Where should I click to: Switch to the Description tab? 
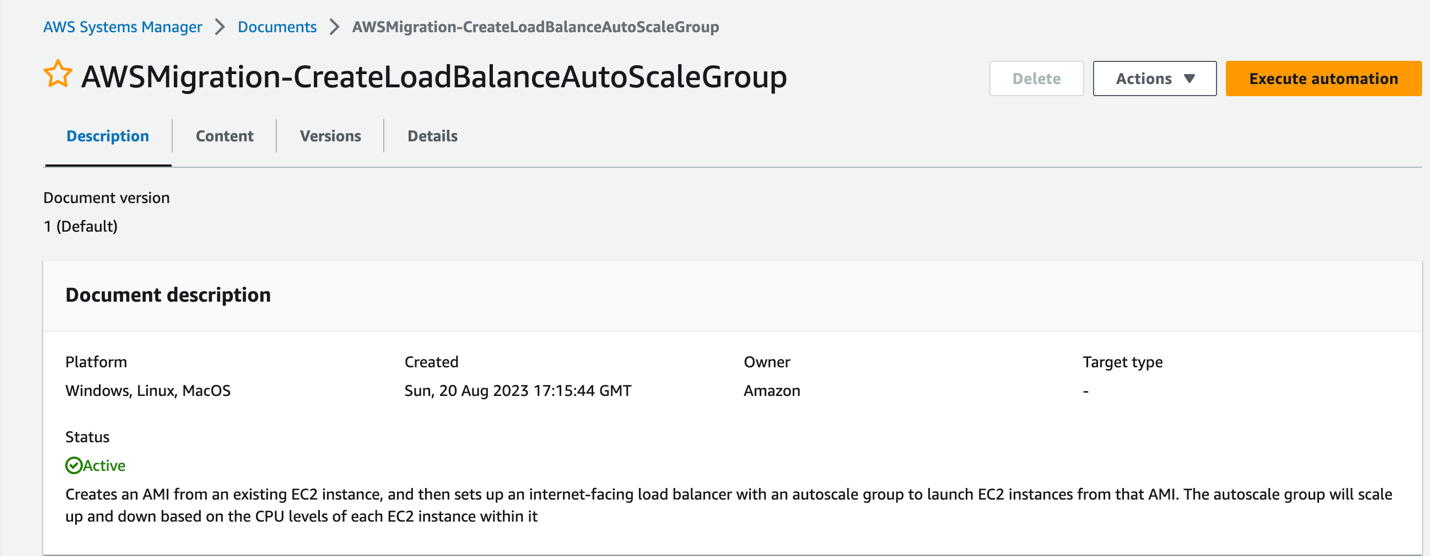[108, 136]
